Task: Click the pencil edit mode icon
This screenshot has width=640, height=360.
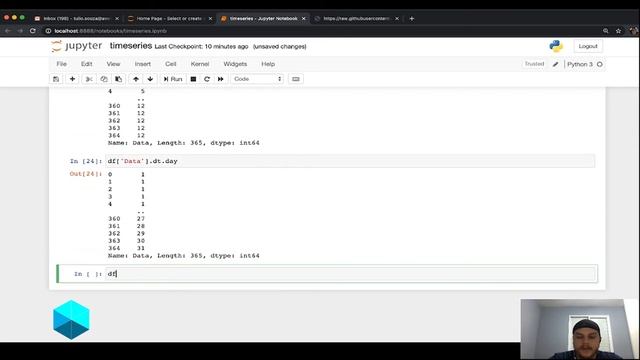Action: click(555, 64)
